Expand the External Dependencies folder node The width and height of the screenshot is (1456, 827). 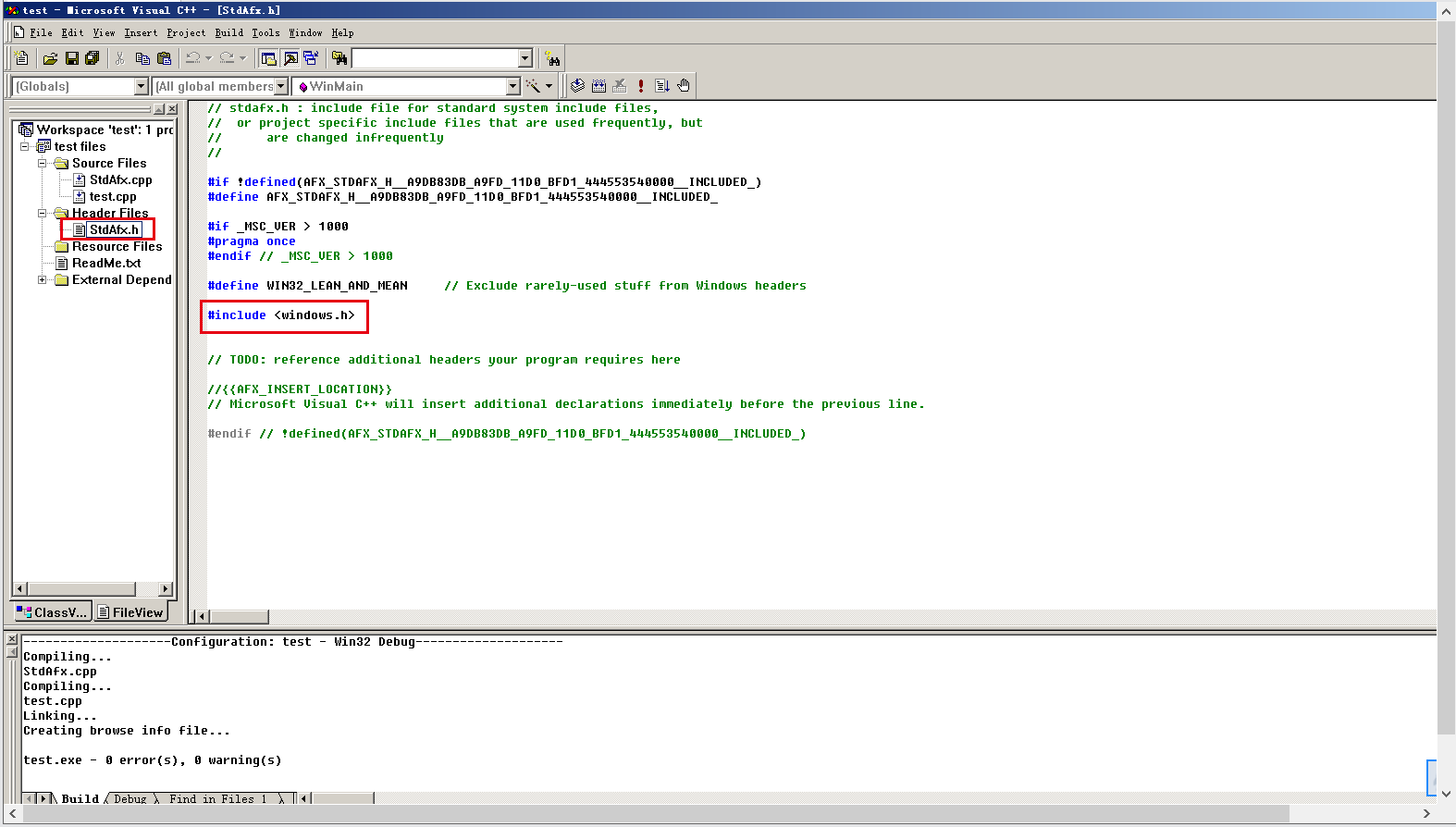pyautogui.click(x=42, y=279)
